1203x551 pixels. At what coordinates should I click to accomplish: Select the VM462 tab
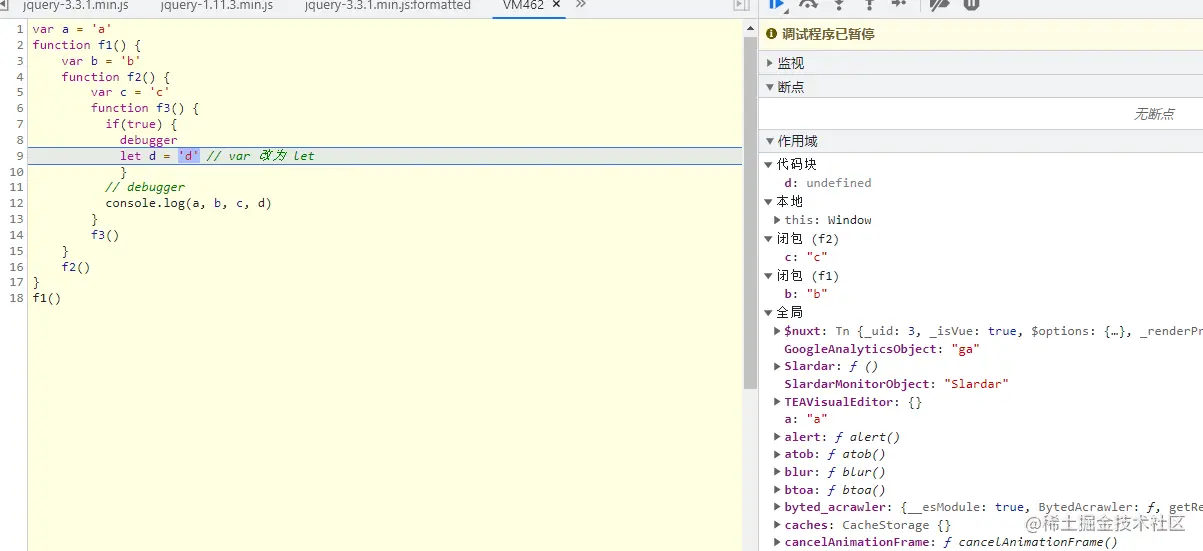[524, 5]
